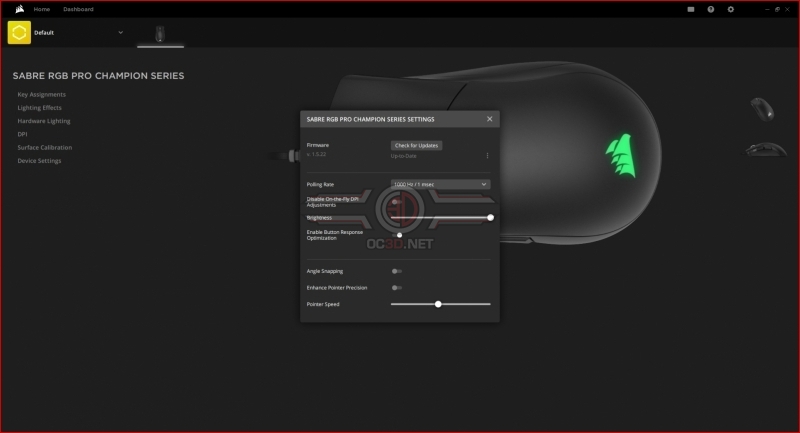The image size is (800, 433).
Task: Open Hardware Lighting section
Action: [x=44, y=121]
